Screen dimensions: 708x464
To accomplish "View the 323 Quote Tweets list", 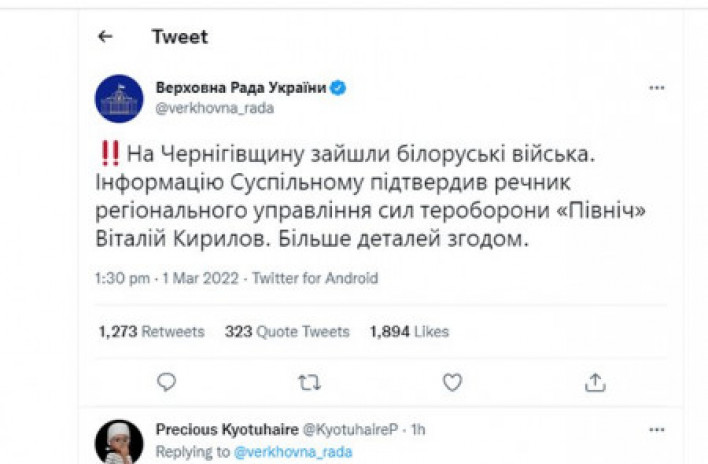I will [287, 331].
